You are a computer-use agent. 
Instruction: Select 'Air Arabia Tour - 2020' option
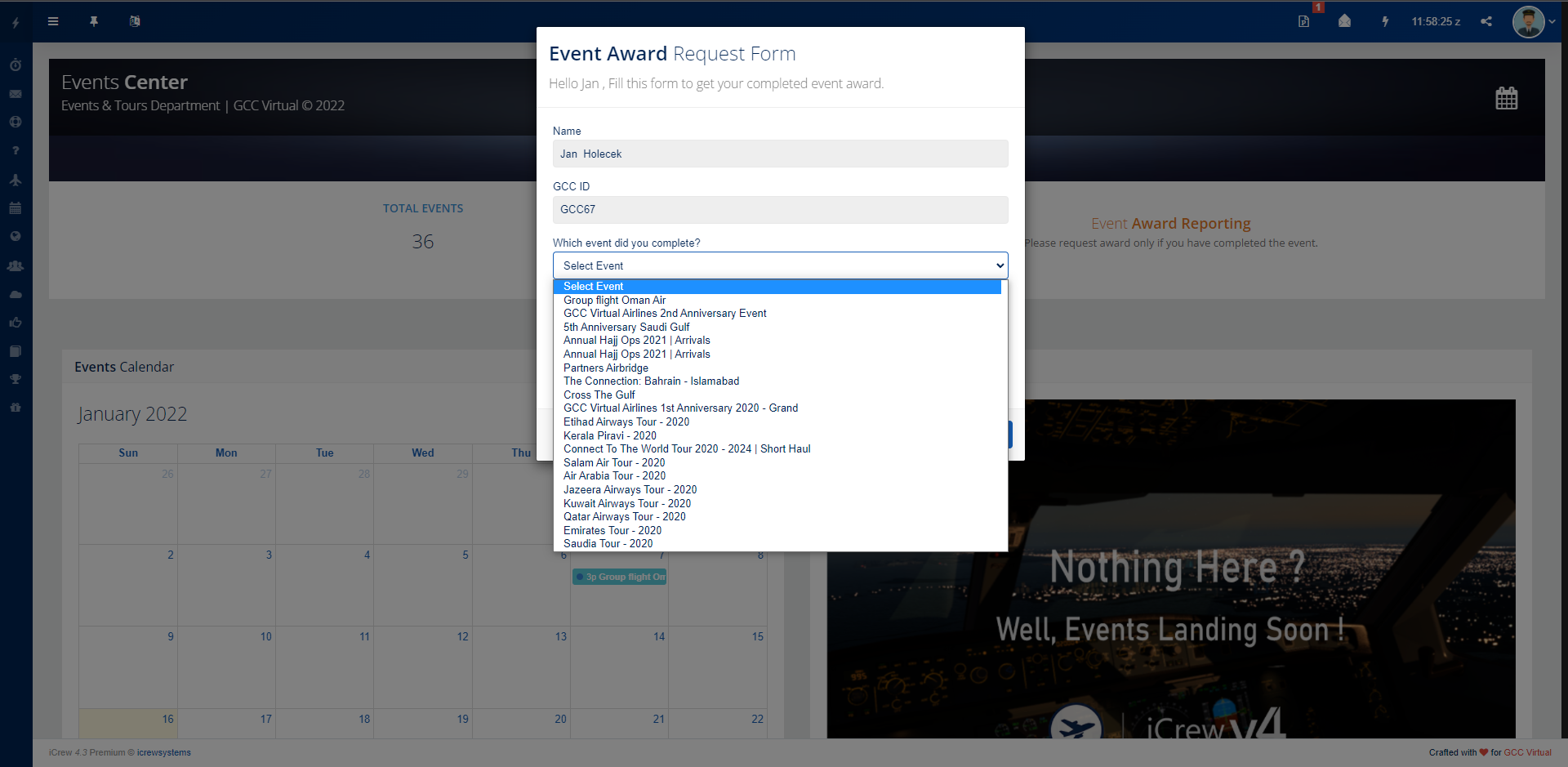[777, 476]
